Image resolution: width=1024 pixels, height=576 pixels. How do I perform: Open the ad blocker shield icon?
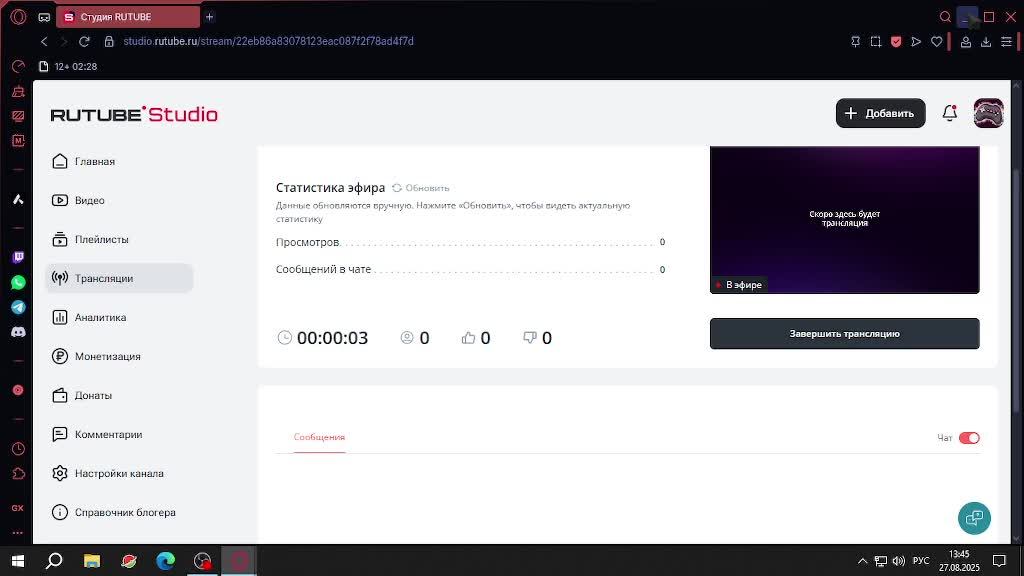point(896,41)
